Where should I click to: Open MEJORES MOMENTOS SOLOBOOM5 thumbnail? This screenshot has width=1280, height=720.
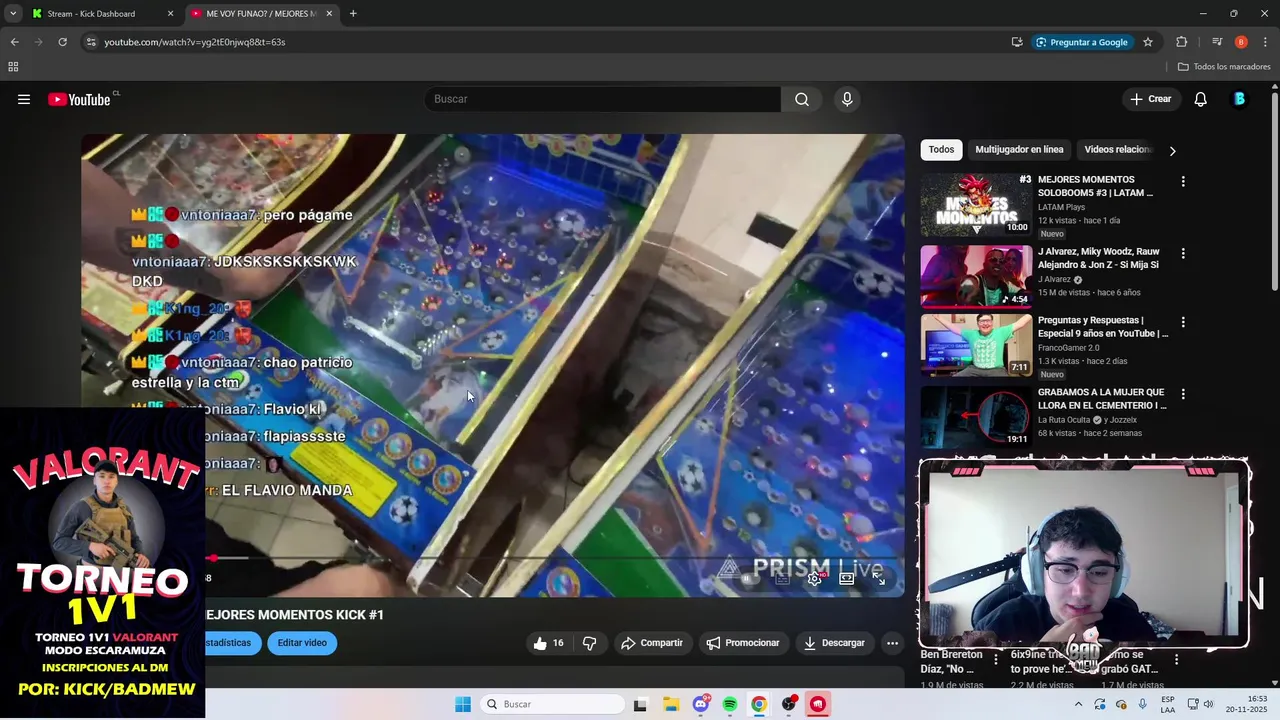pos(976,205)
